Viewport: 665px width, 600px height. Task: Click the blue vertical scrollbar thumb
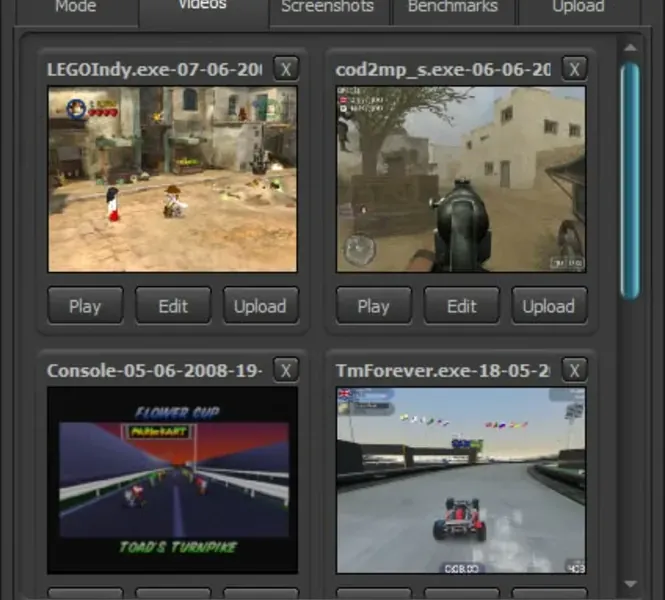tap(630, 181)
